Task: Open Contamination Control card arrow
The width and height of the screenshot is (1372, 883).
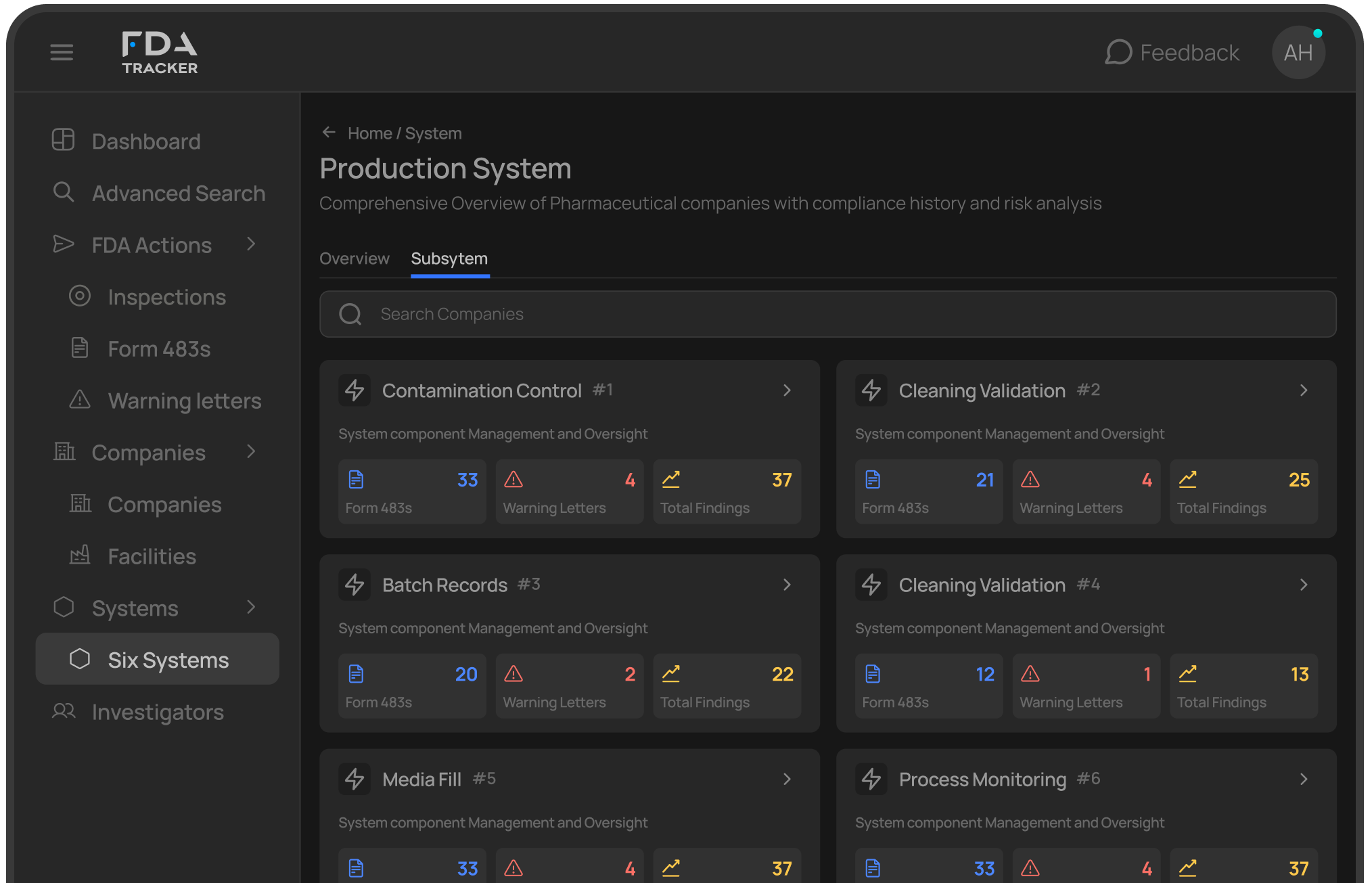Action: tap(787, 390)
